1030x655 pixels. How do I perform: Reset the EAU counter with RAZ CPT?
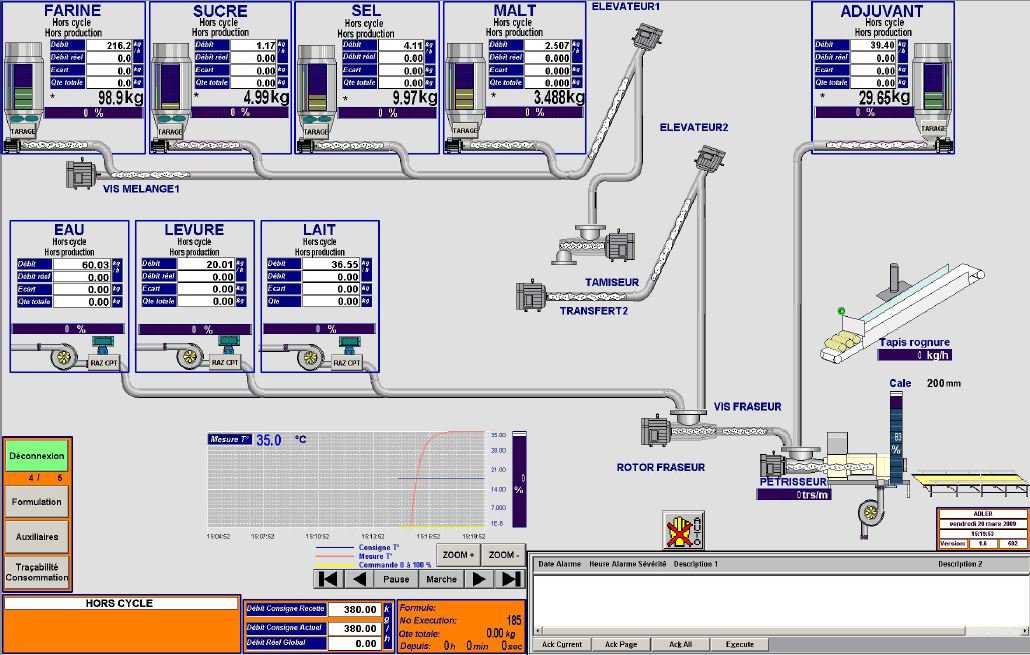pos(103,363)
